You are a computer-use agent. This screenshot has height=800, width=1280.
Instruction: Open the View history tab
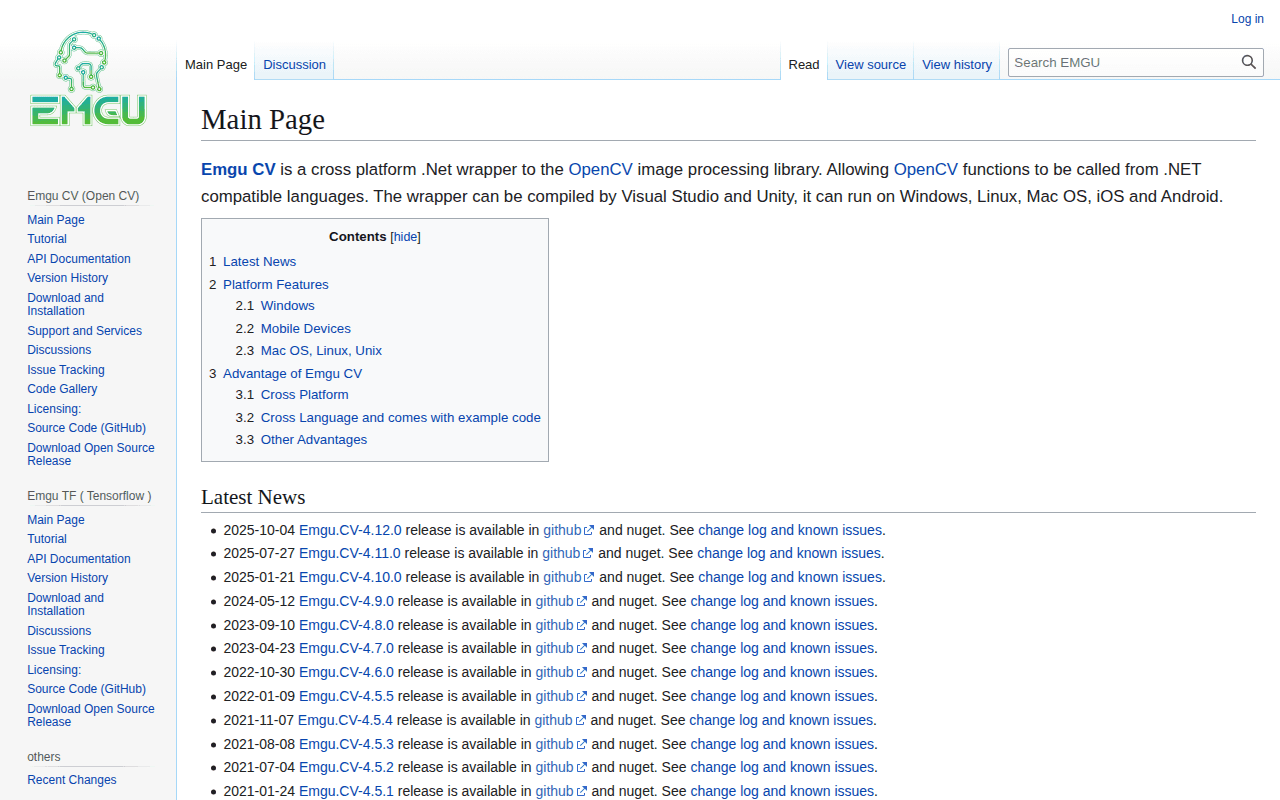(x=957, y=64)
